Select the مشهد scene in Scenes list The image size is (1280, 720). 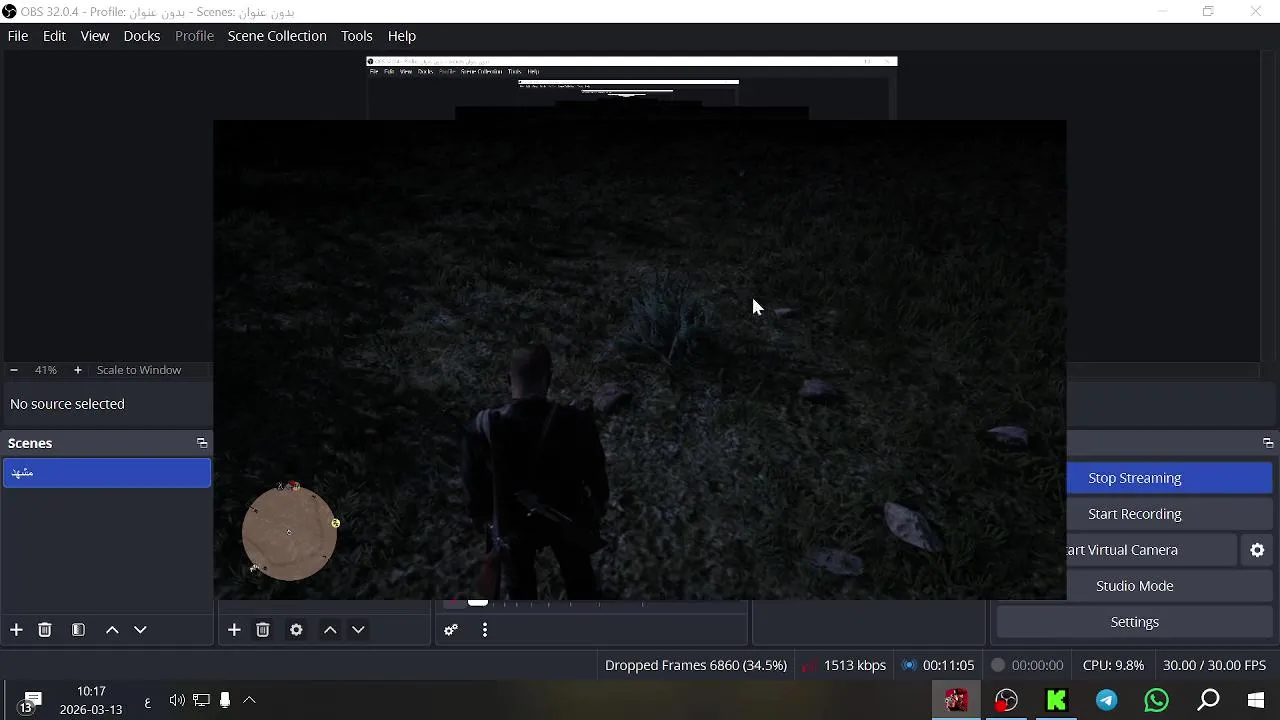pos(107,473)
